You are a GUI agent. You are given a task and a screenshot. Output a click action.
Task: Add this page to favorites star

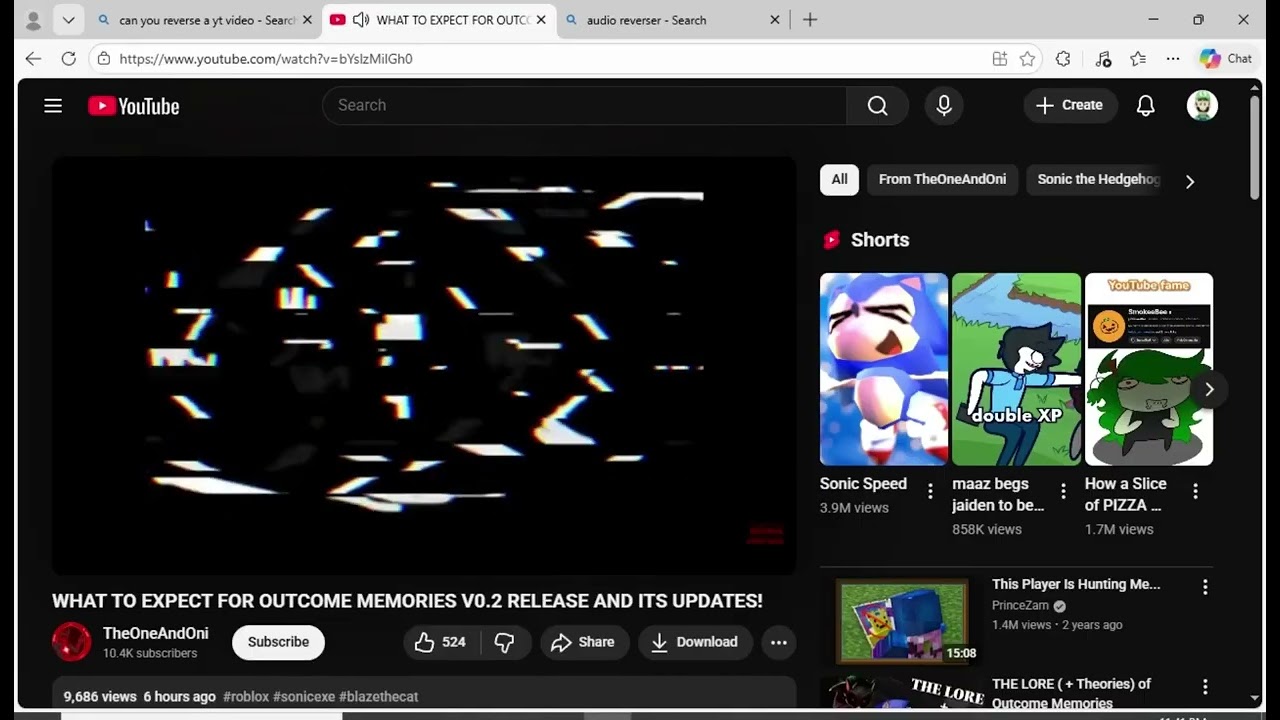click(x=1027, y=59)
